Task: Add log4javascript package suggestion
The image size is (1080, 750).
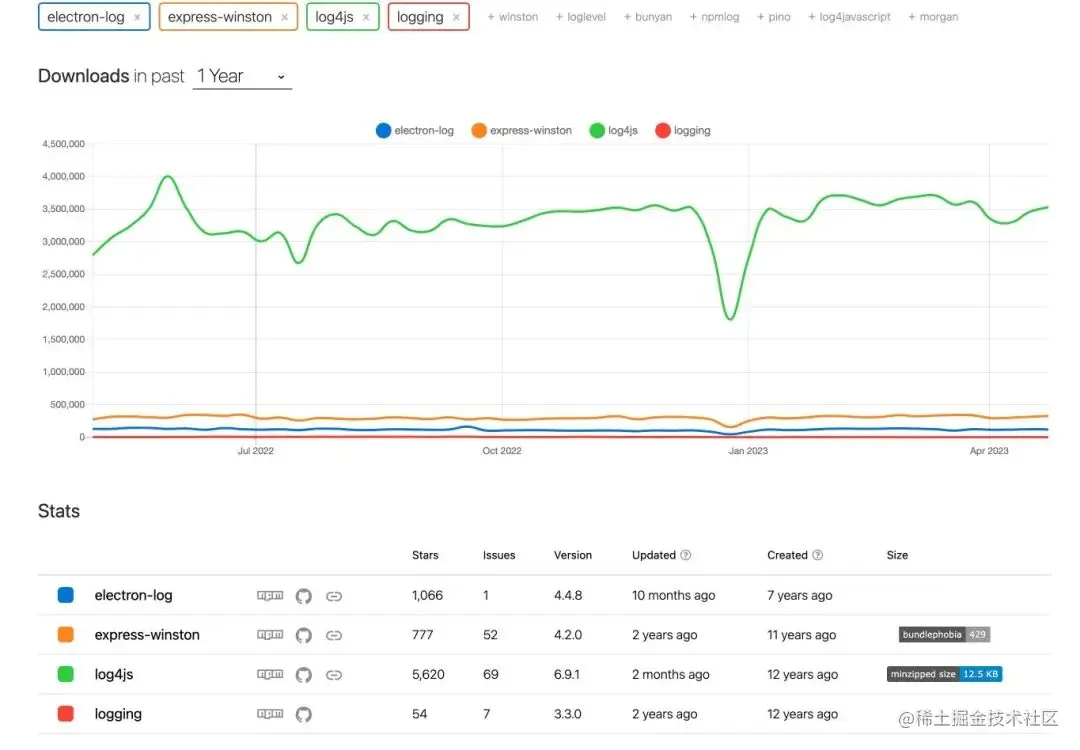Action: [x=849, y=17]
